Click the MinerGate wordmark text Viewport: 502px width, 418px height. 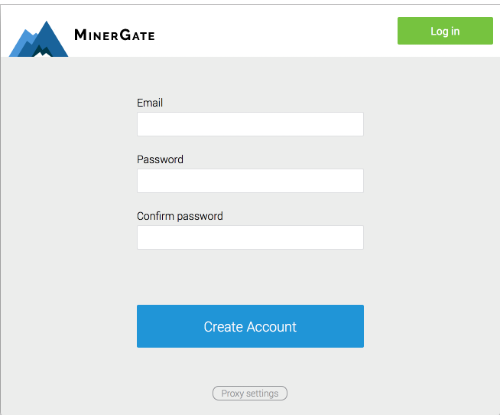click(115, 35)
